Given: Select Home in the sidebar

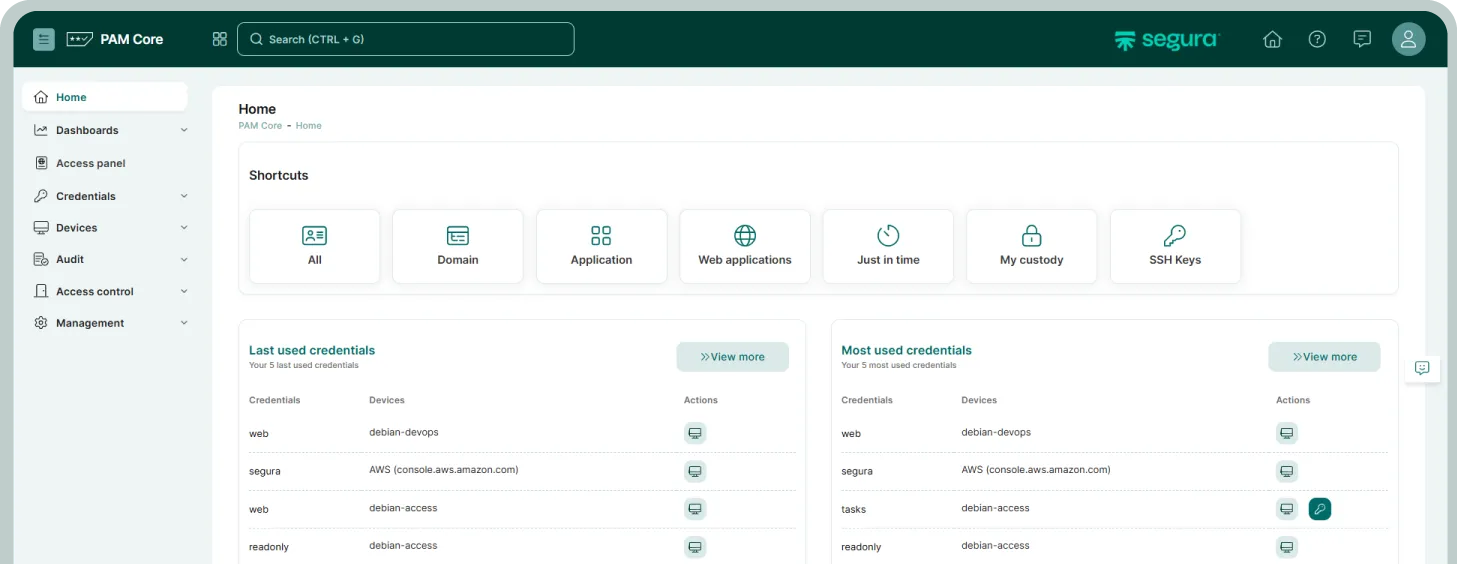Looking at the screenshot, I should click(x=104, y=97).
